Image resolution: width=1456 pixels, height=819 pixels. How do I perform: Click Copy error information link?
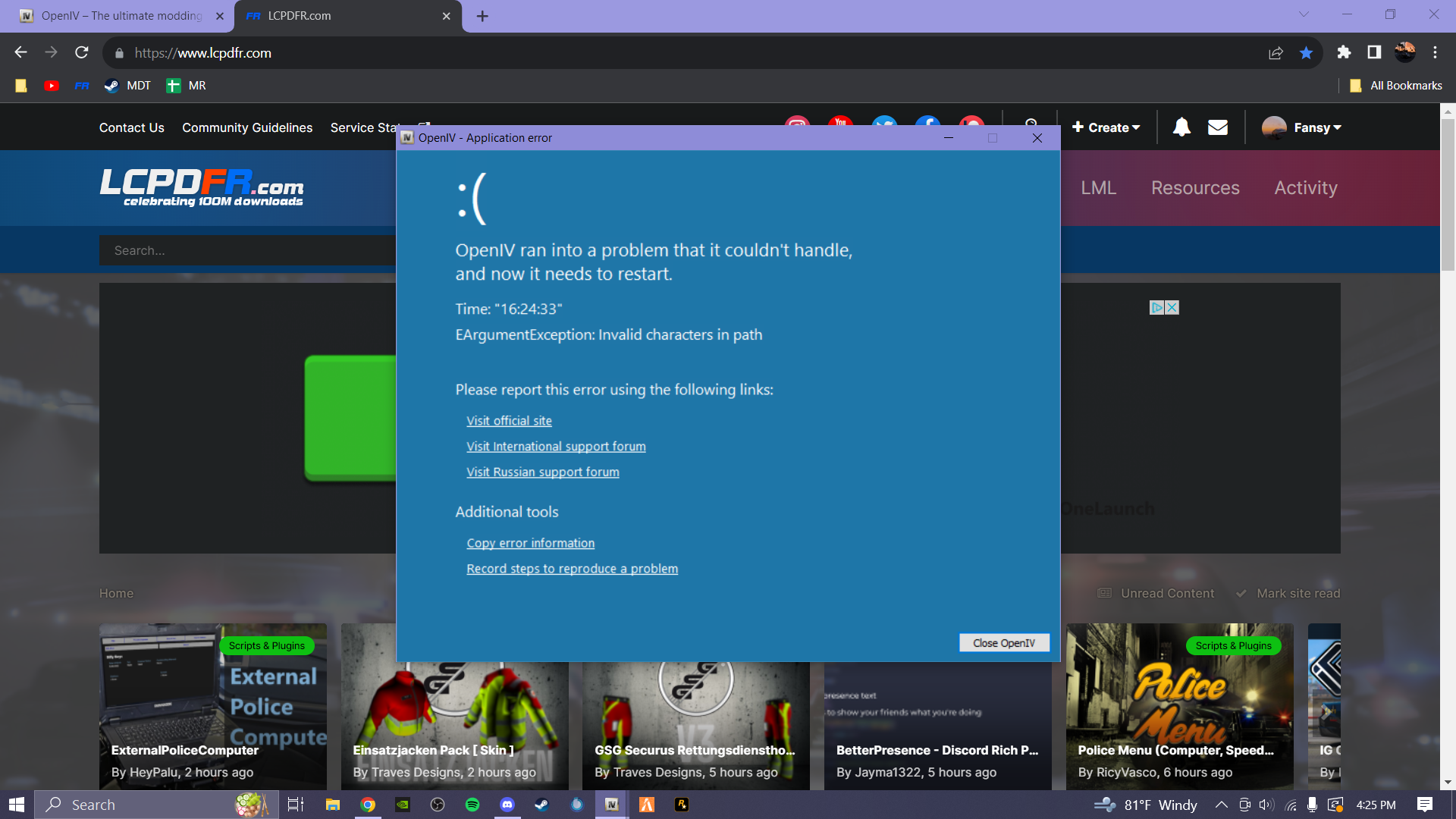click(530, 543)
